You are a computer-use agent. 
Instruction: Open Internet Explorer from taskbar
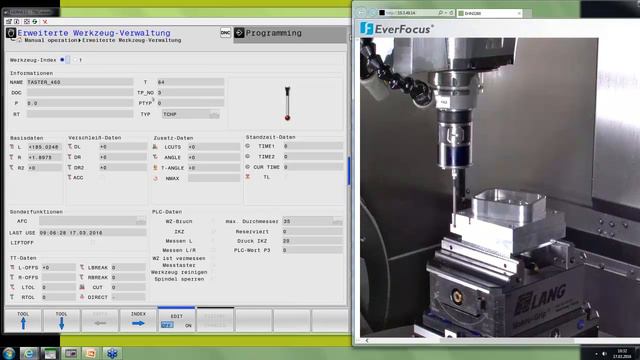point(29,353)
